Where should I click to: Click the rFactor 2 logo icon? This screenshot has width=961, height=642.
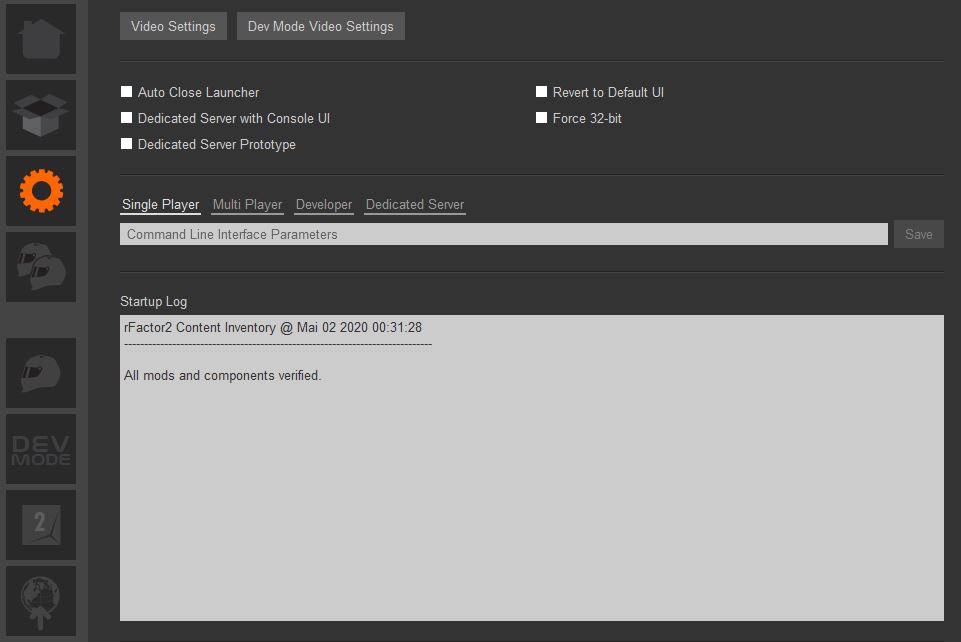coord(41,525)
